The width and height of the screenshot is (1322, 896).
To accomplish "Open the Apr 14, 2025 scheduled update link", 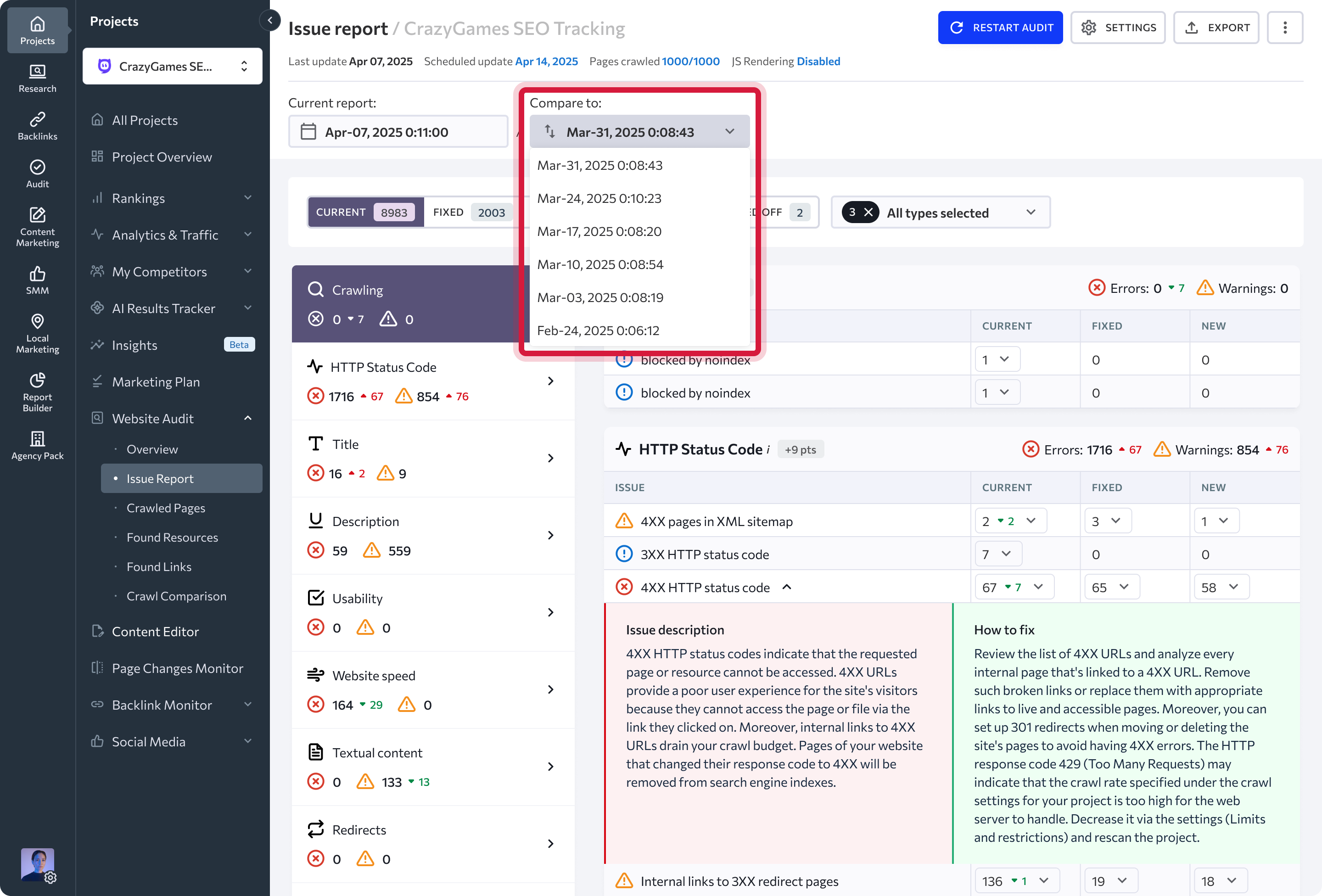I will pyautogui.click(x=546, y=61).
